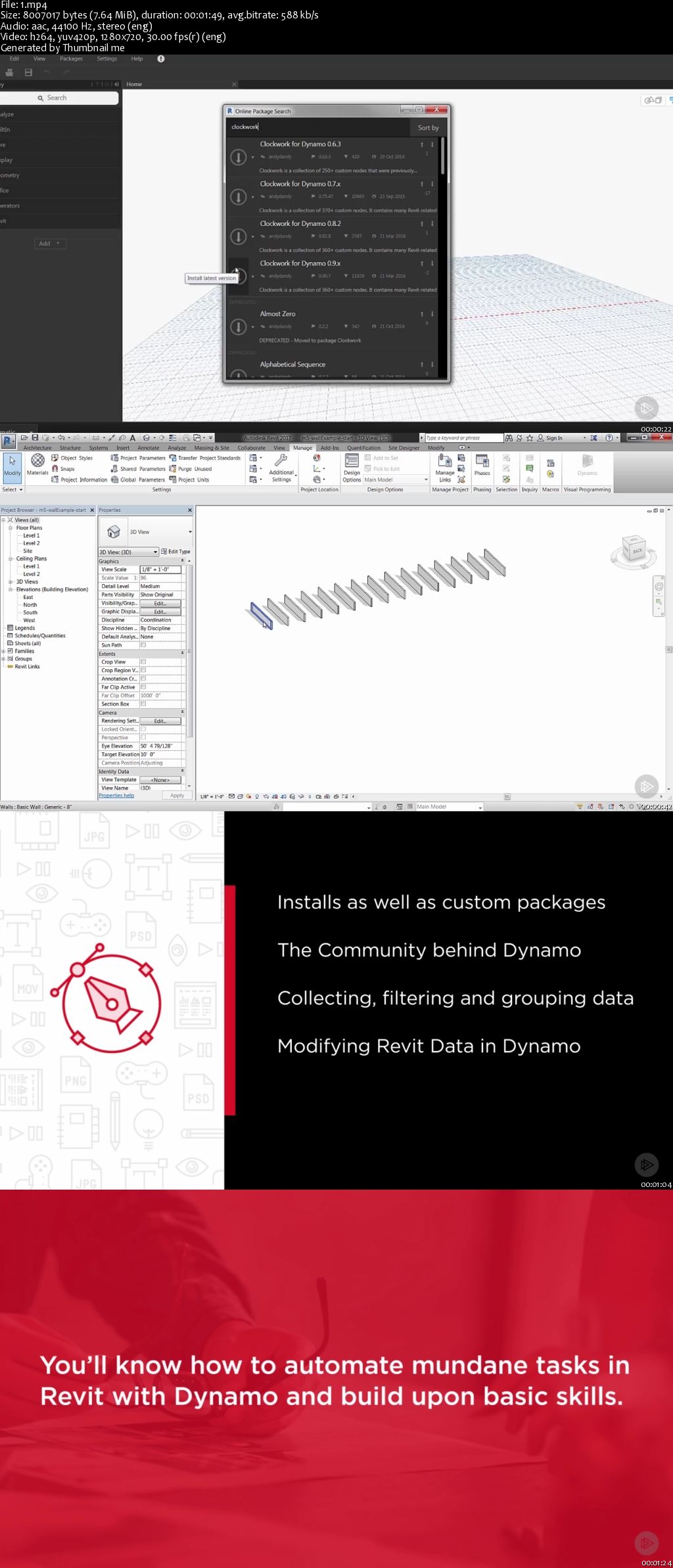Toggle Annotation Crop checkbox
Image resolution: width=673 pixels, height=1568 pixels.
point(143,679)
